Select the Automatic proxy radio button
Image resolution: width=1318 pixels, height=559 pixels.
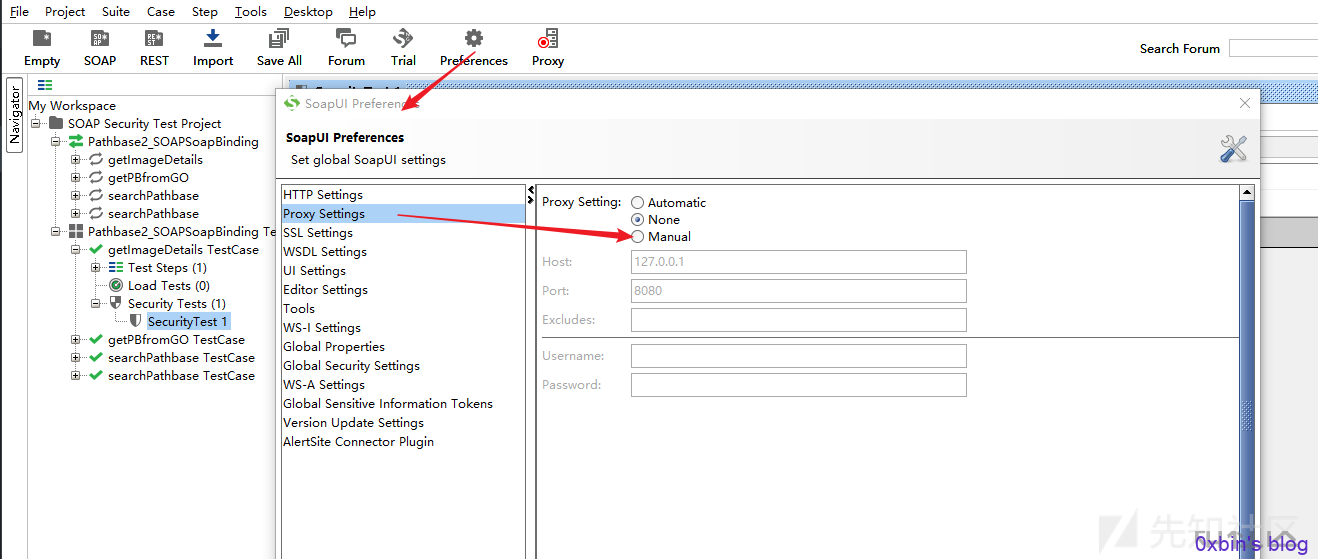tap(637, 202)
